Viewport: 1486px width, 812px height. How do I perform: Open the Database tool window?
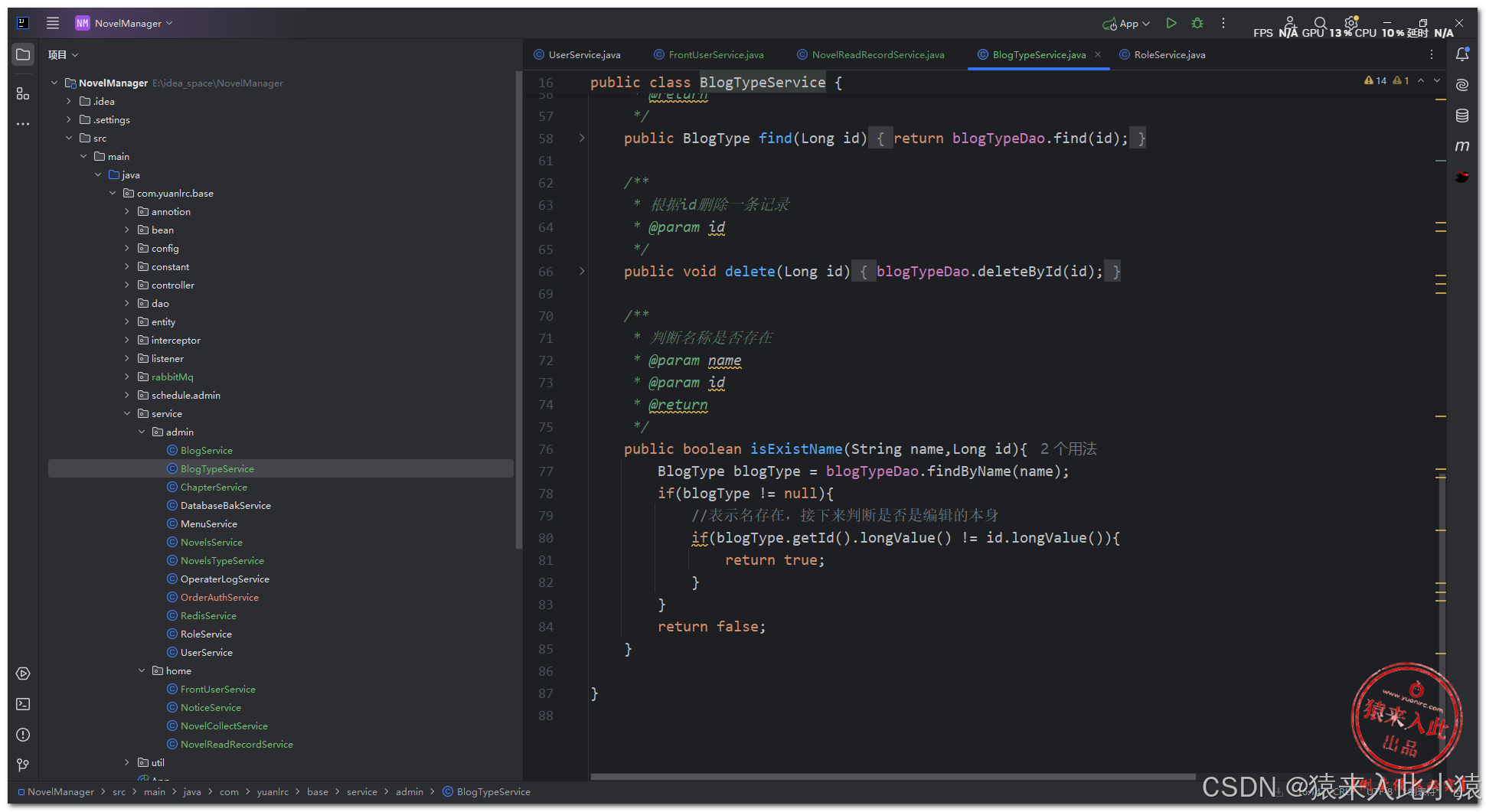coord(1462,116)
